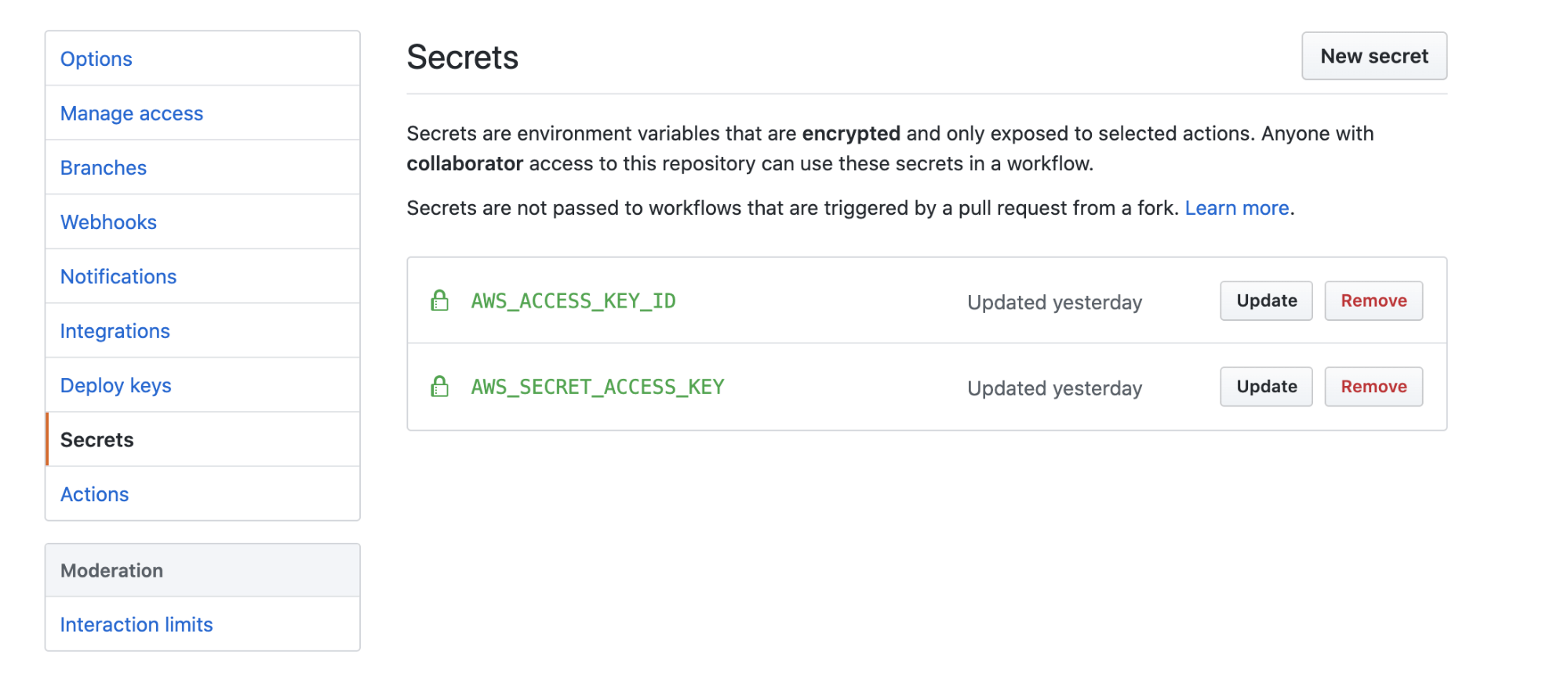Click the lock icon beside AWS_SECRET_ACCESS_KEY

[438, 386]
